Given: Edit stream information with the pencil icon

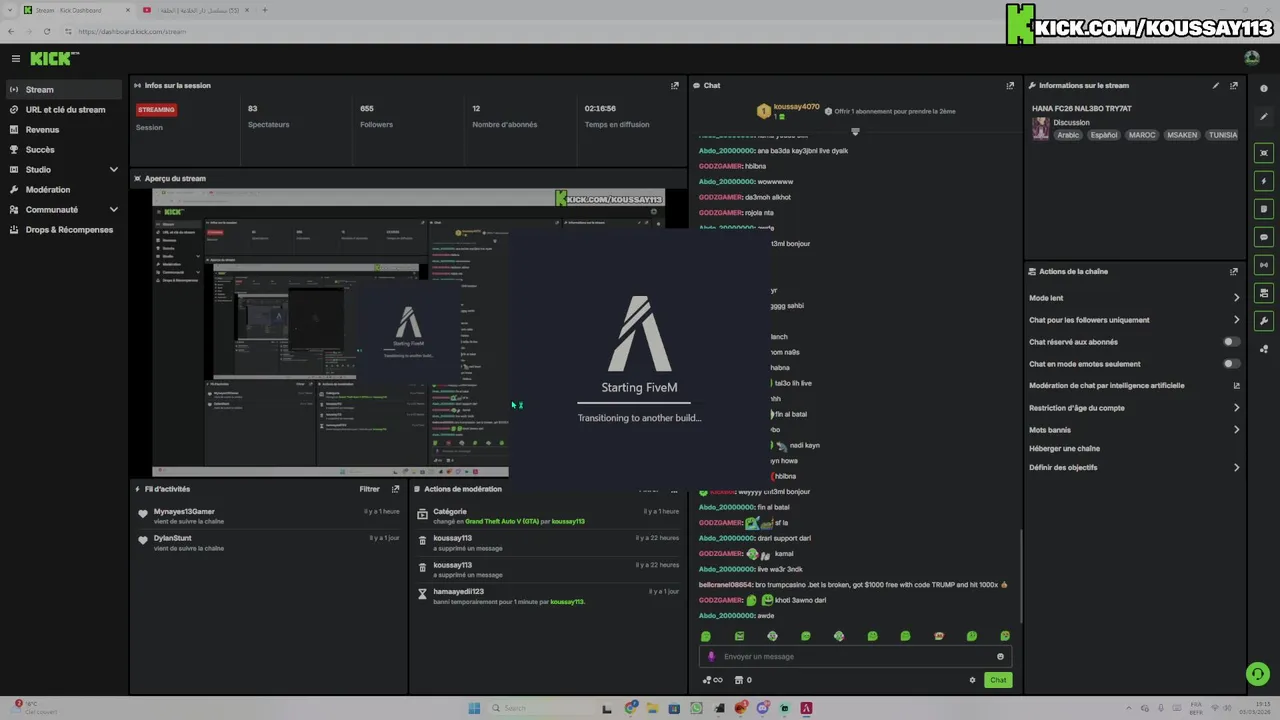Looking at the screenshot, I should pyautogui.click(x=1216, y=86).
